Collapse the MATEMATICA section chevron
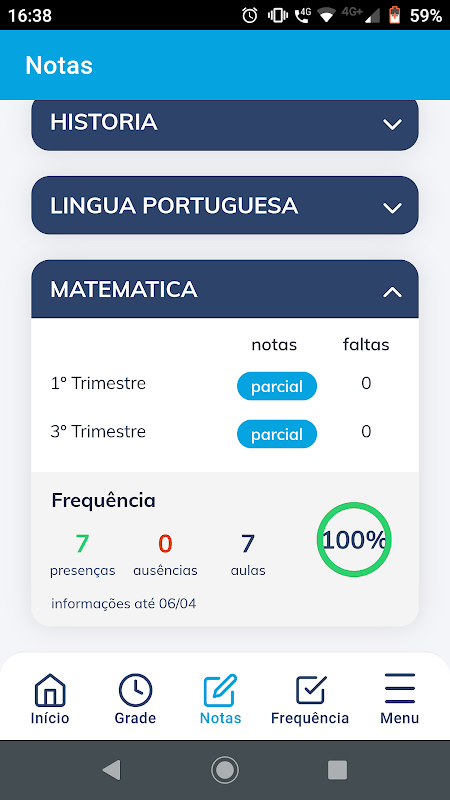Screen dimensions: 450x800 (392, 292)
